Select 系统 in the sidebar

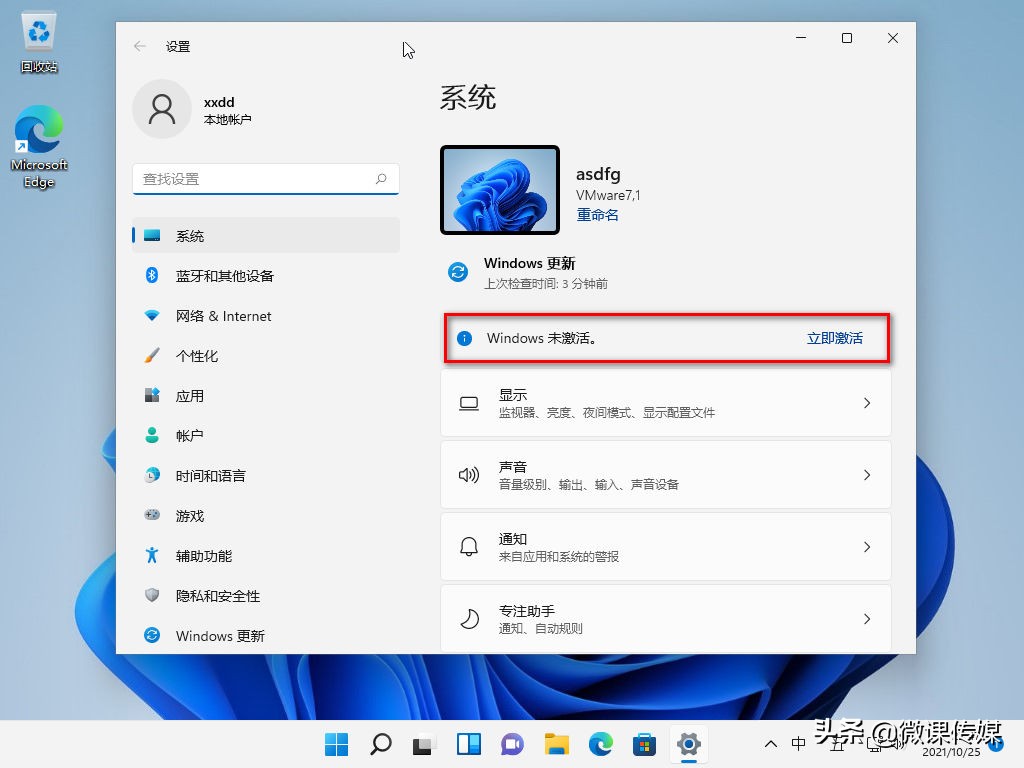pyautogui.click(x=266, y=236)
